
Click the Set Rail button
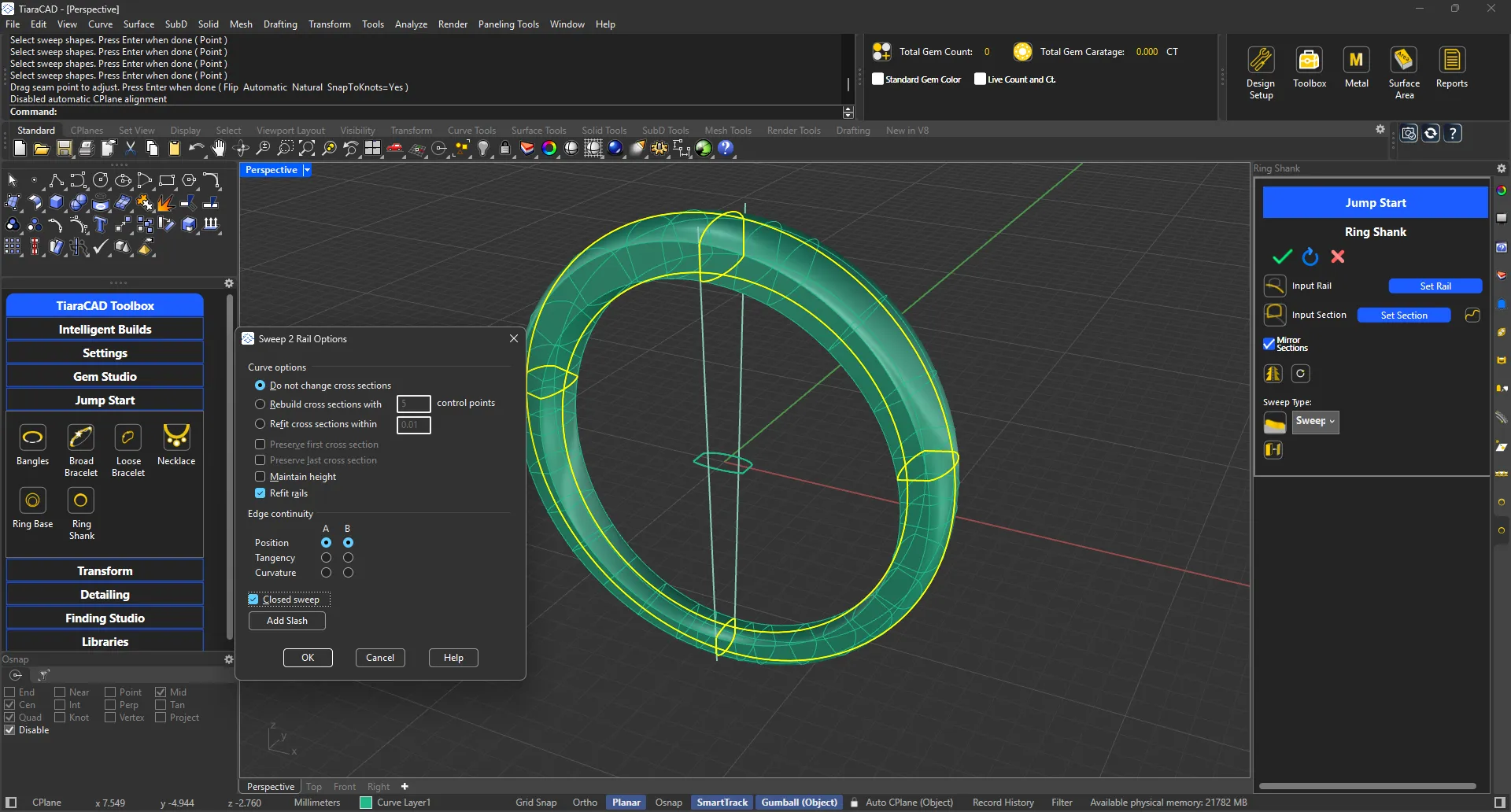[x=1435, y=285]
